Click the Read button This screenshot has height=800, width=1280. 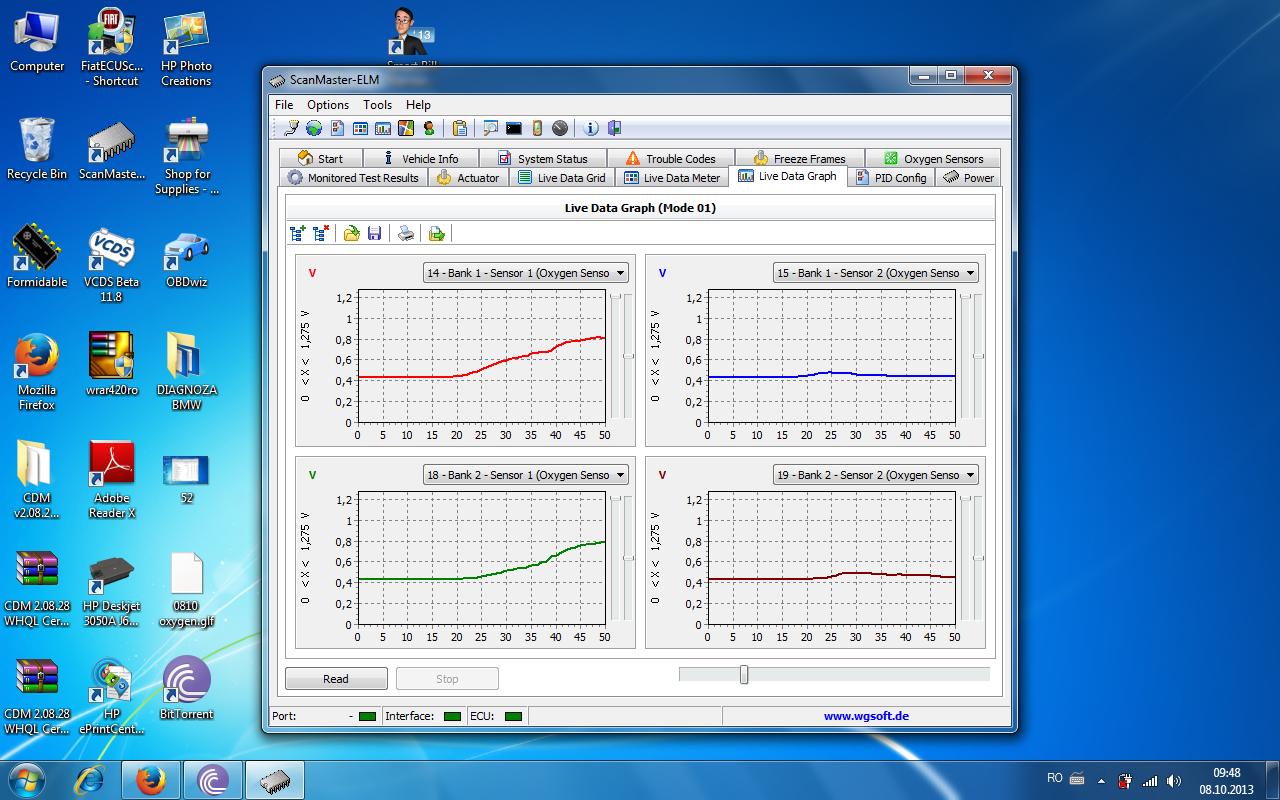336,679
